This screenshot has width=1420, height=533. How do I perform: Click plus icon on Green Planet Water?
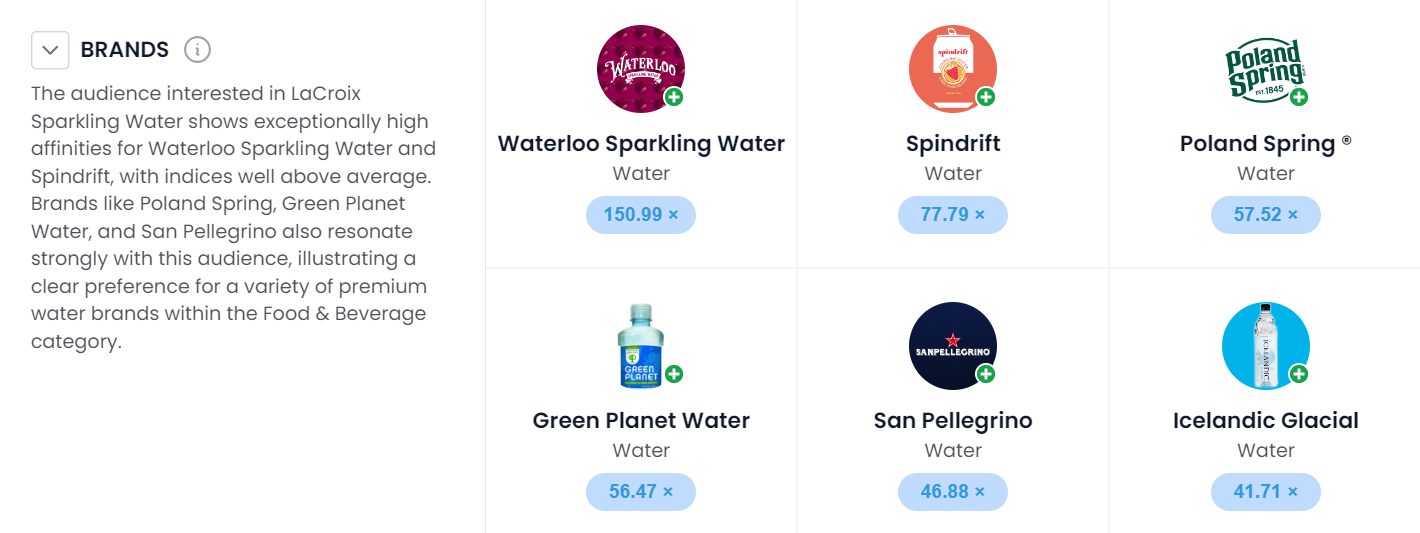674,374
